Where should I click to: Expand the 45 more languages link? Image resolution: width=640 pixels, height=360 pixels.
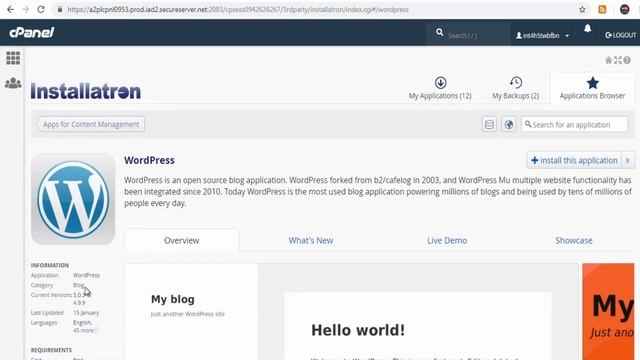click(x=84, y=330)
